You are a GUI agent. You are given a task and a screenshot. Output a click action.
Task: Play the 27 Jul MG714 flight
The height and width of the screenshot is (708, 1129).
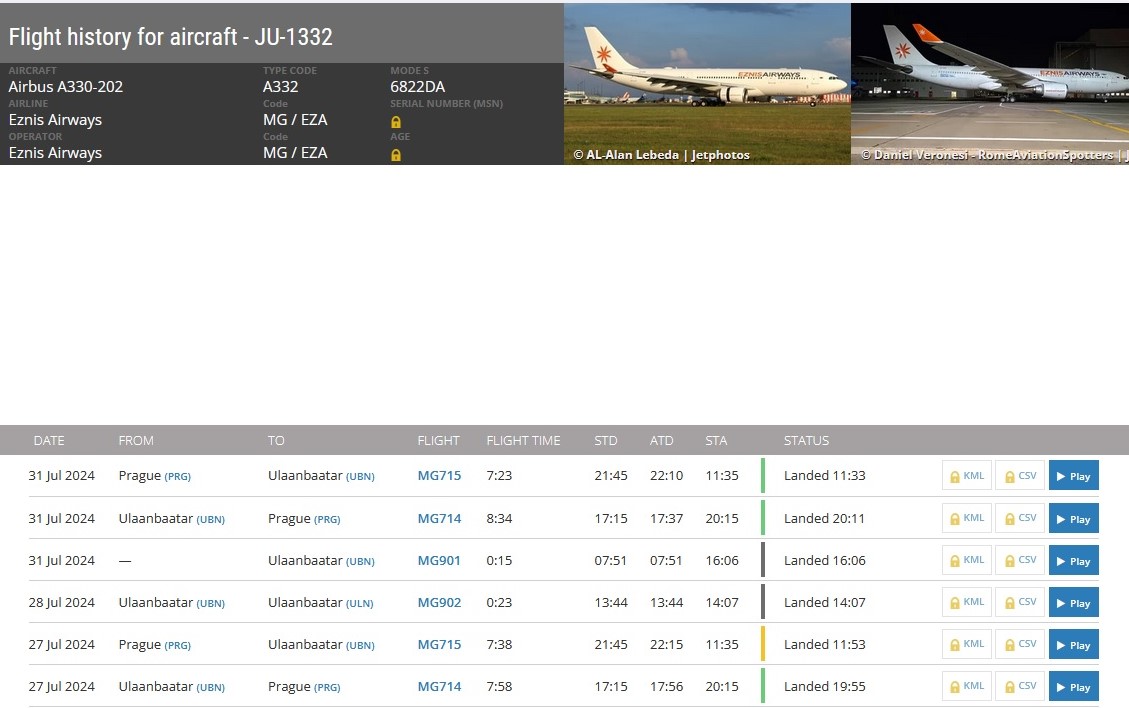1074,687
